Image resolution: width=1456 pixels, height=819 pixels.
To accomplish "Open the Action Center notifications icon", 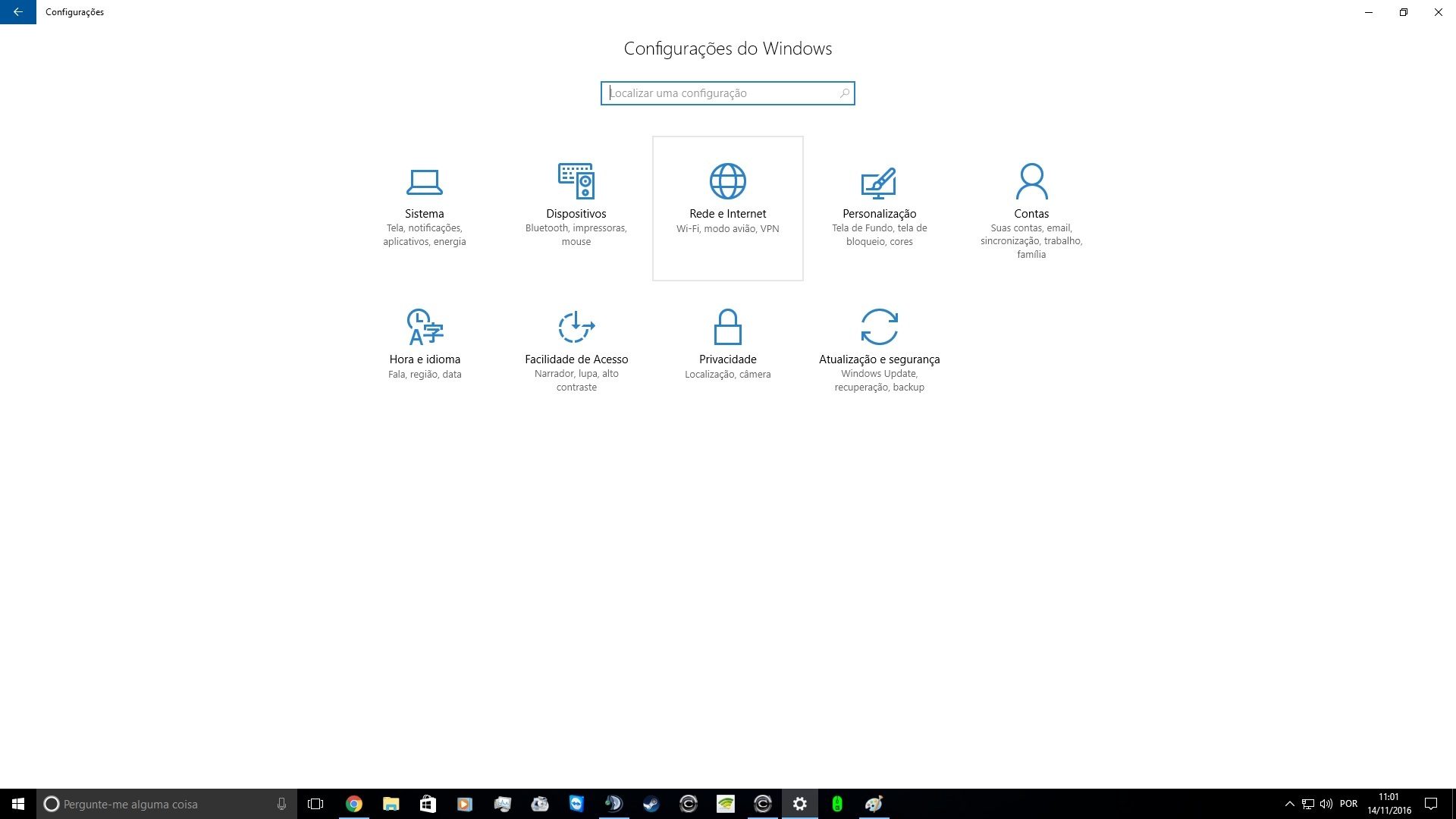I will (1431, 804).
